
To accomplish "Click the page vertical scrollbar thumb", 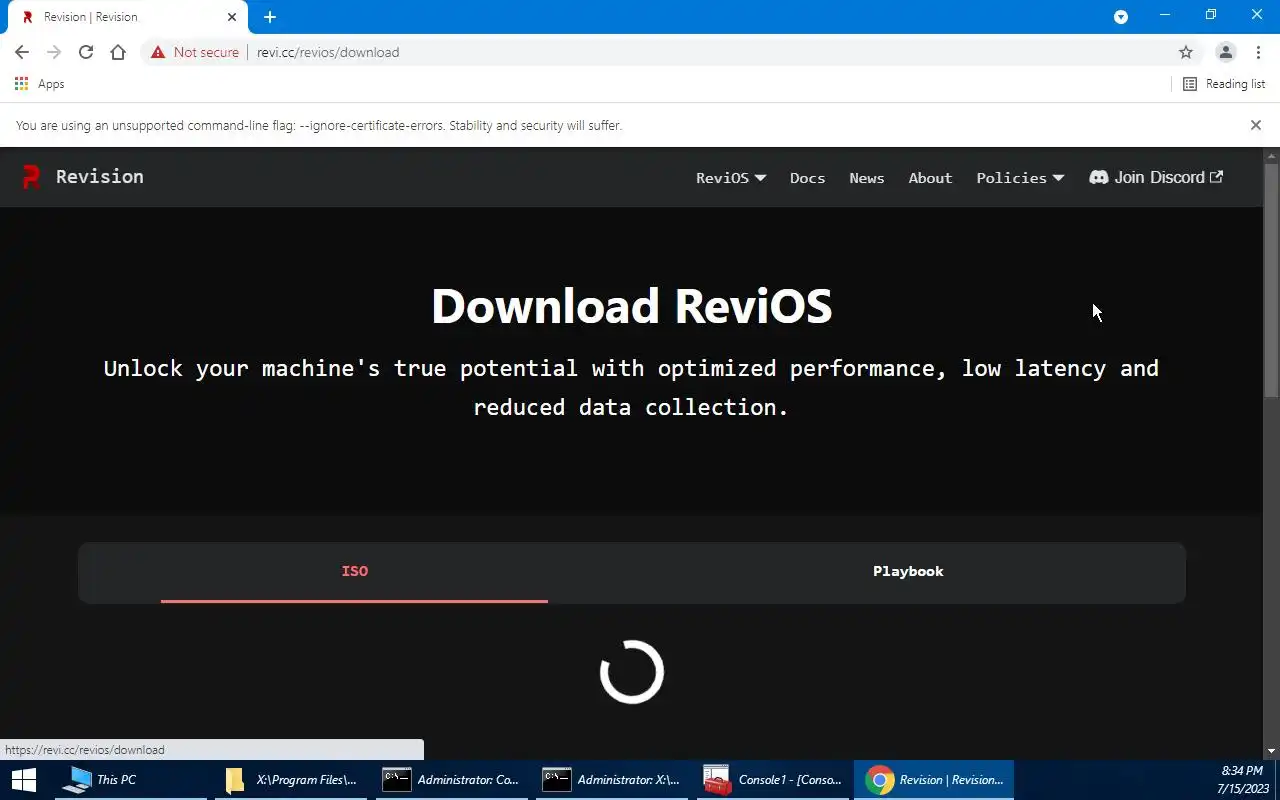I will [x=1271, y=280].
